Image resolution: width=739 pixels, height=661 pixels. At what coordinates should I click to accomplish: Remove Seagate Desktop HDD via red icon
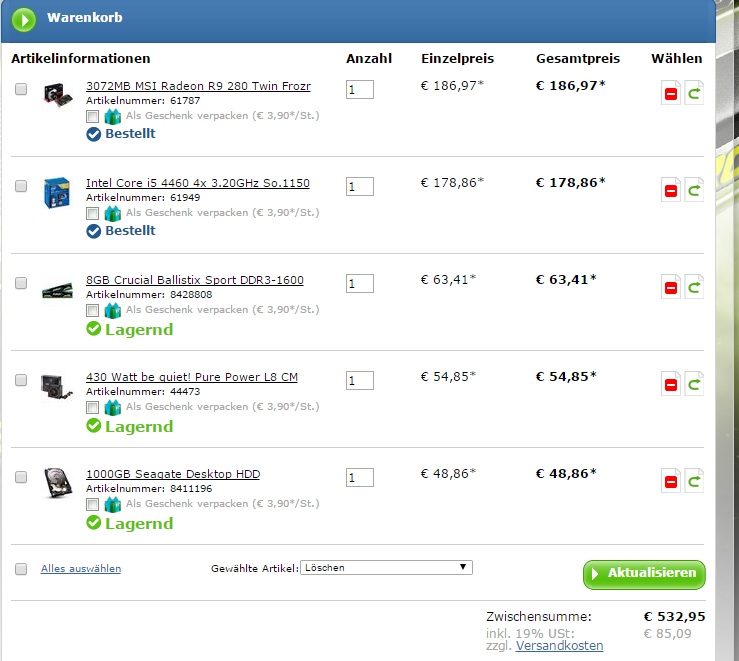click(671, 481)
